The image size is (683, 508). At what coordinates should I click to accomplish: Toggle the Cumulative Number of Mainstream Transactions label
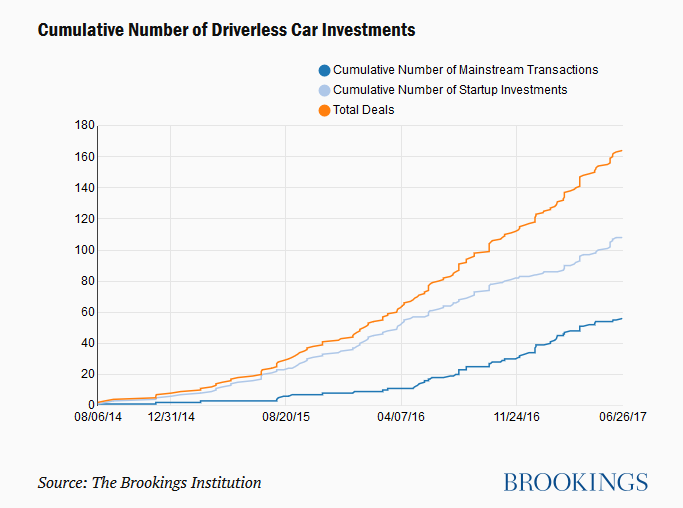465,70
